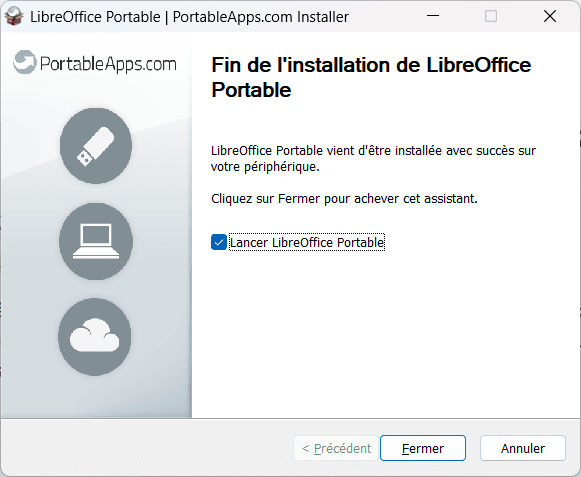
Task: Click empty white area below the checkbox
Action: click(385, 334)
